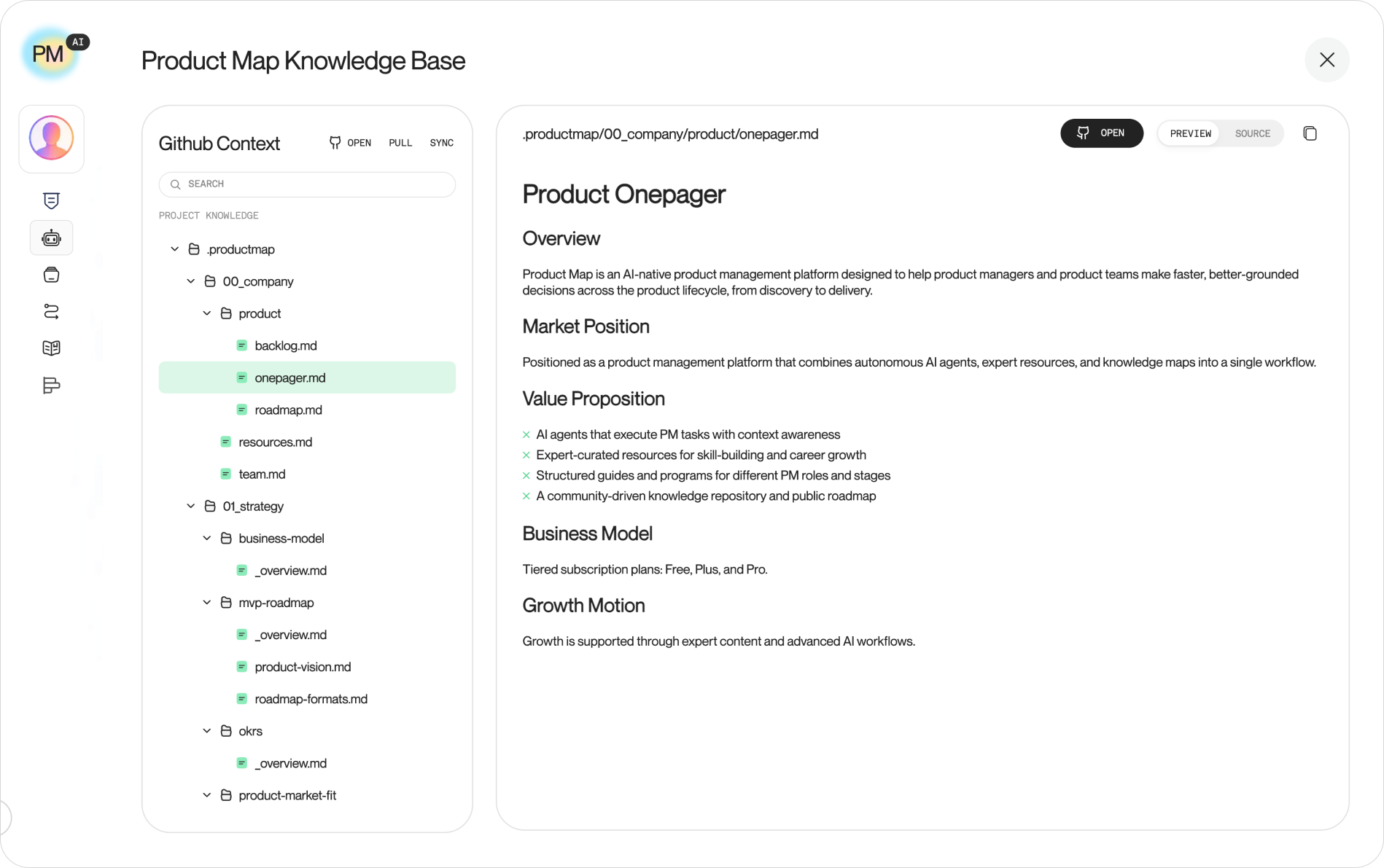Image resolution: width=1384 pixels, height=868 pixels.
Task: Click the Business Model heading
Action: coord(587,533)
